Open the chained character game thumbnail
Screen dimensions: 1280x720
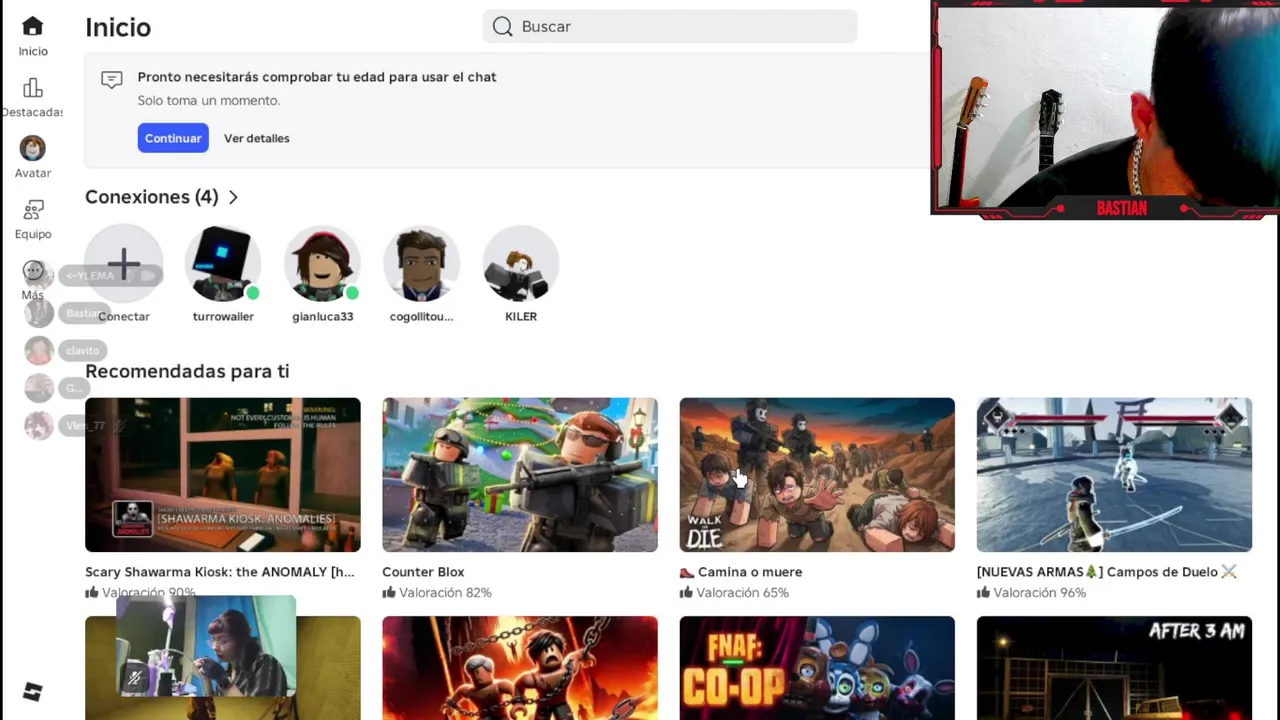pos(520,668)
